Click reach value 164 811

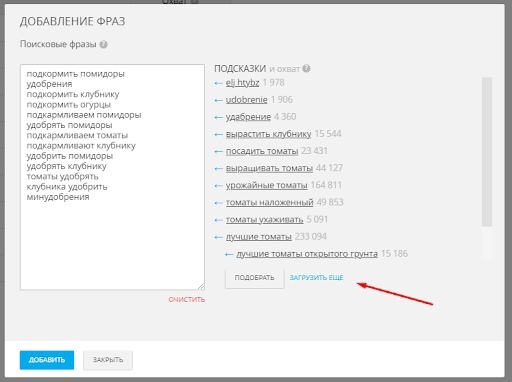tap(326, 185)
